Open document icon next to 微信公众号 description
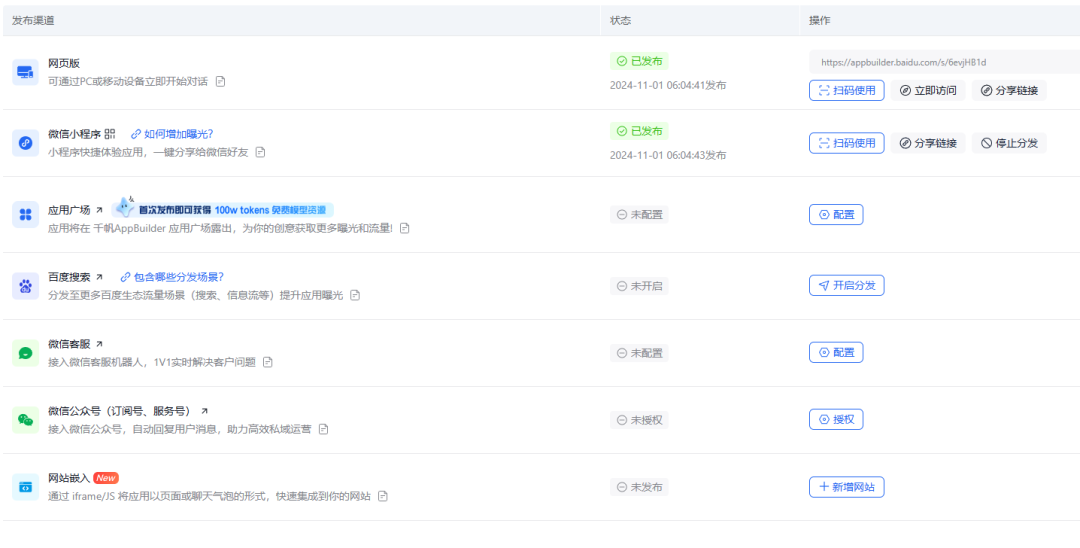Viewport: 1080px width, 548px height. point(323,429)
